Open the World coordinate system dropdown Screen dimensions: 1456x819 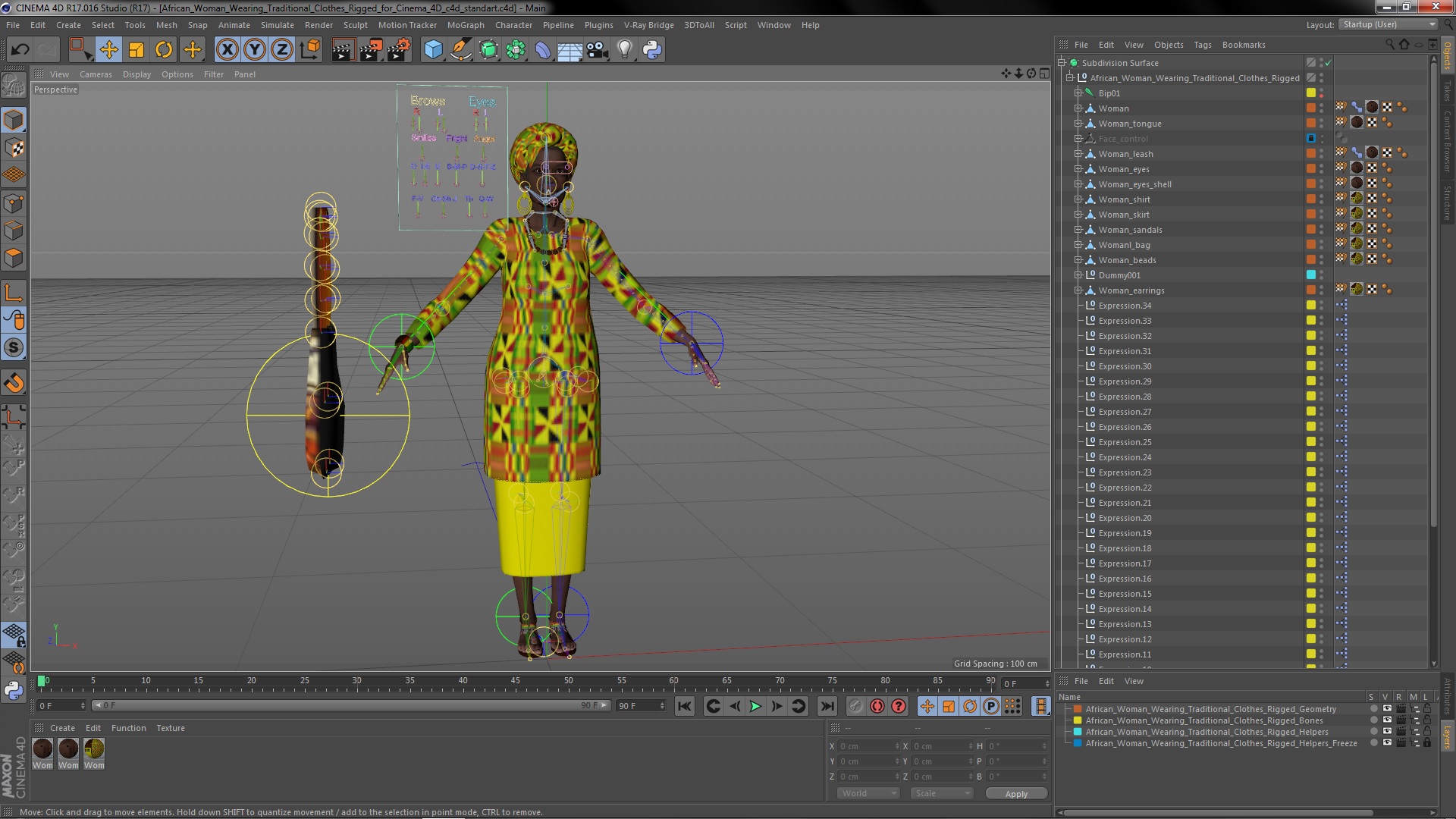pyautogui.click(x=868, y=793)
